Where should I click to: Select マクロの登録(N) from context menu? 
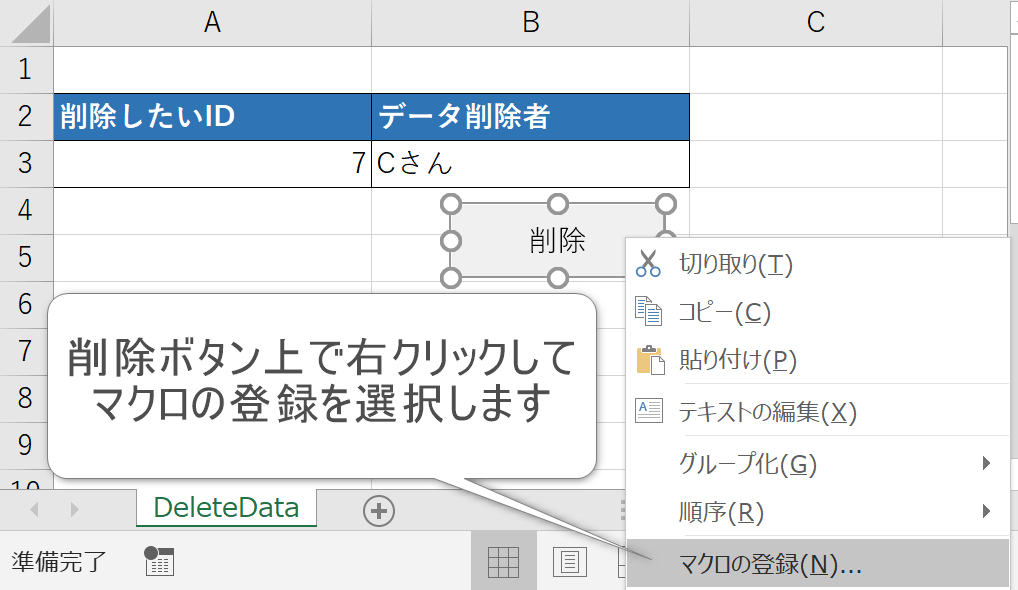pos(770,564)
